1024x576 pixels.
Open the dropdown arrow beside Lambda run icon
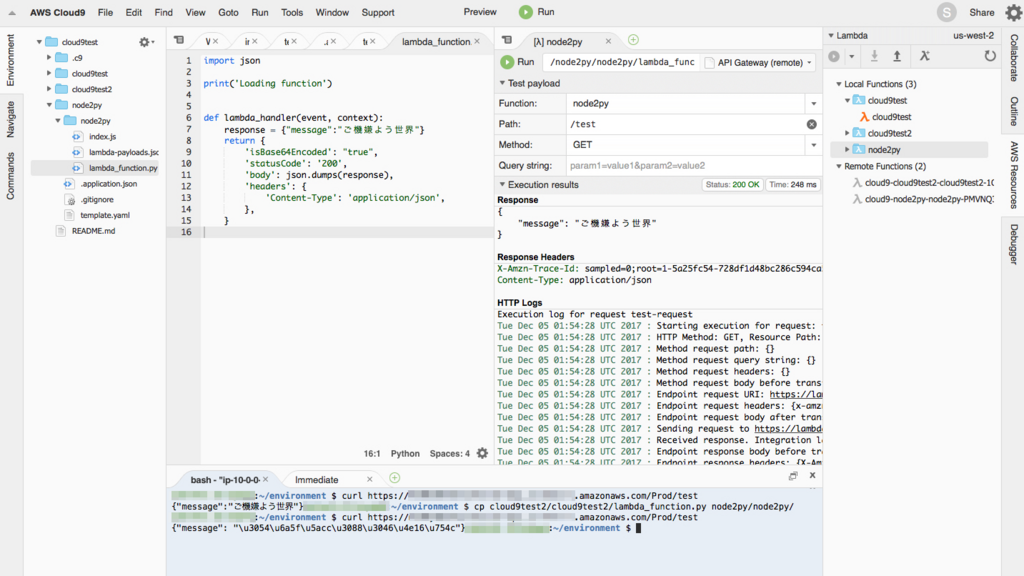852,57
